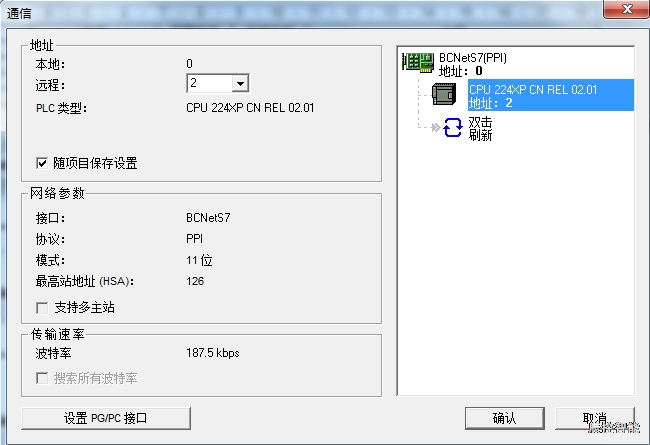Cancel using the 取消 button

click(596, 418)
